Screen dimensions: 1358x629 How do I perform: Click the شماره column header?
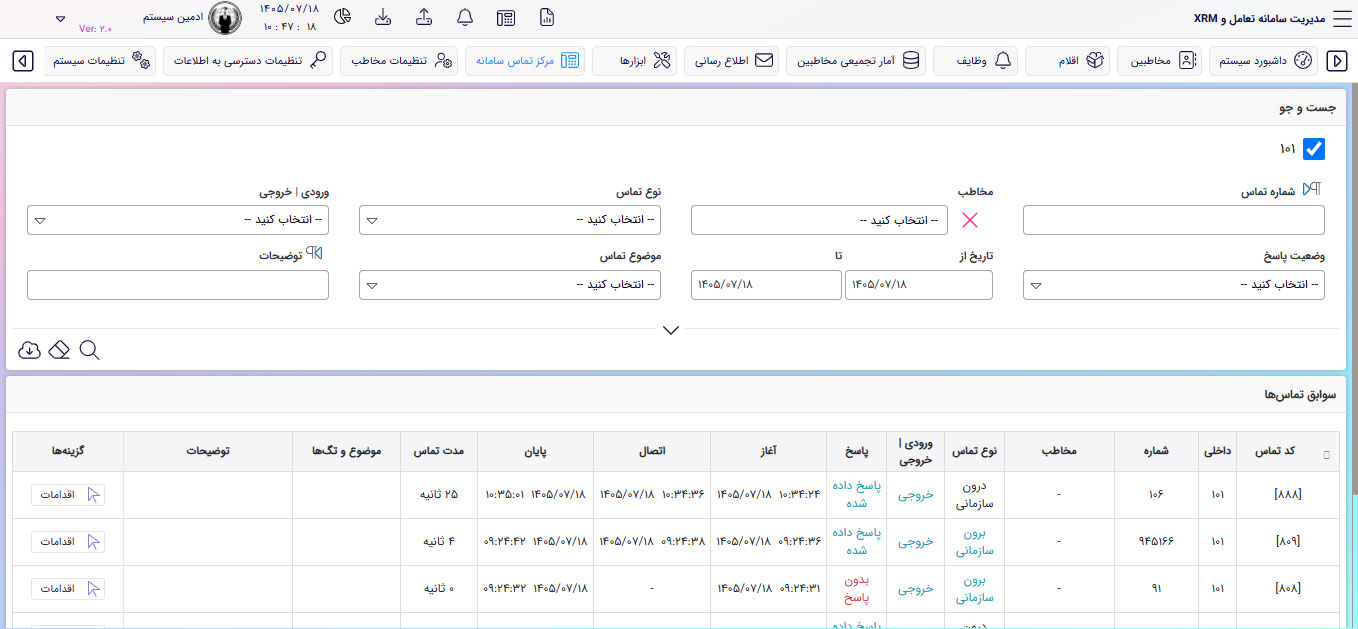click(x=1157, y=452)
